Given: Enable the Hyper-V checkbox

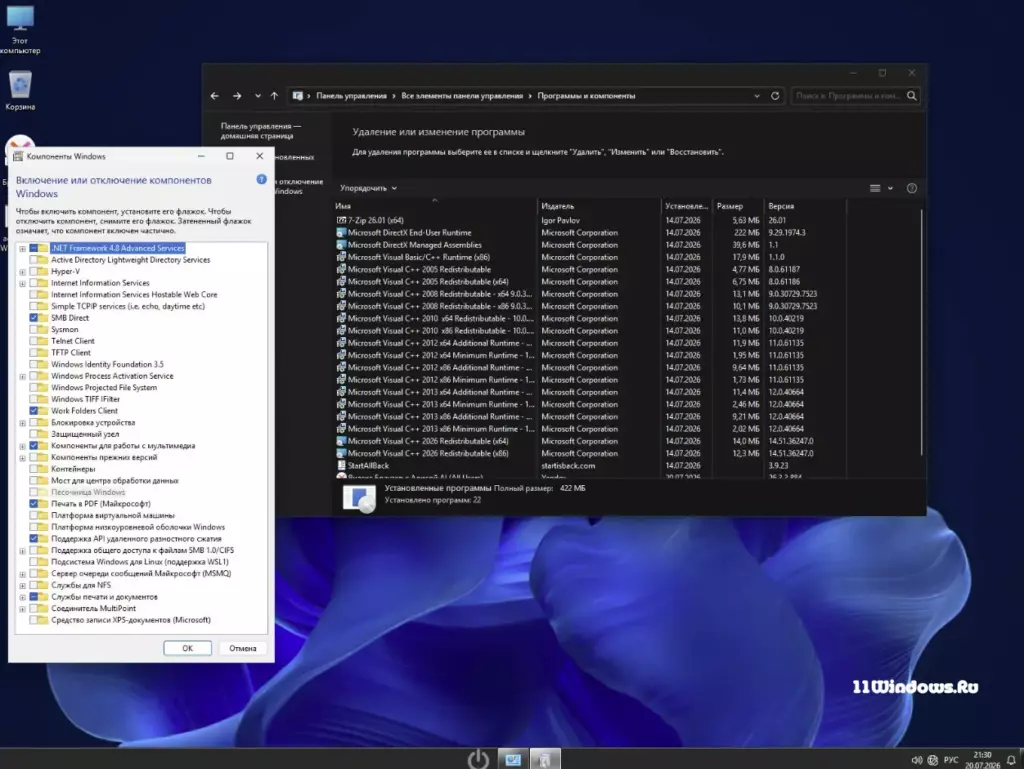Looking at the screenshot, I should tap(33, 272).
